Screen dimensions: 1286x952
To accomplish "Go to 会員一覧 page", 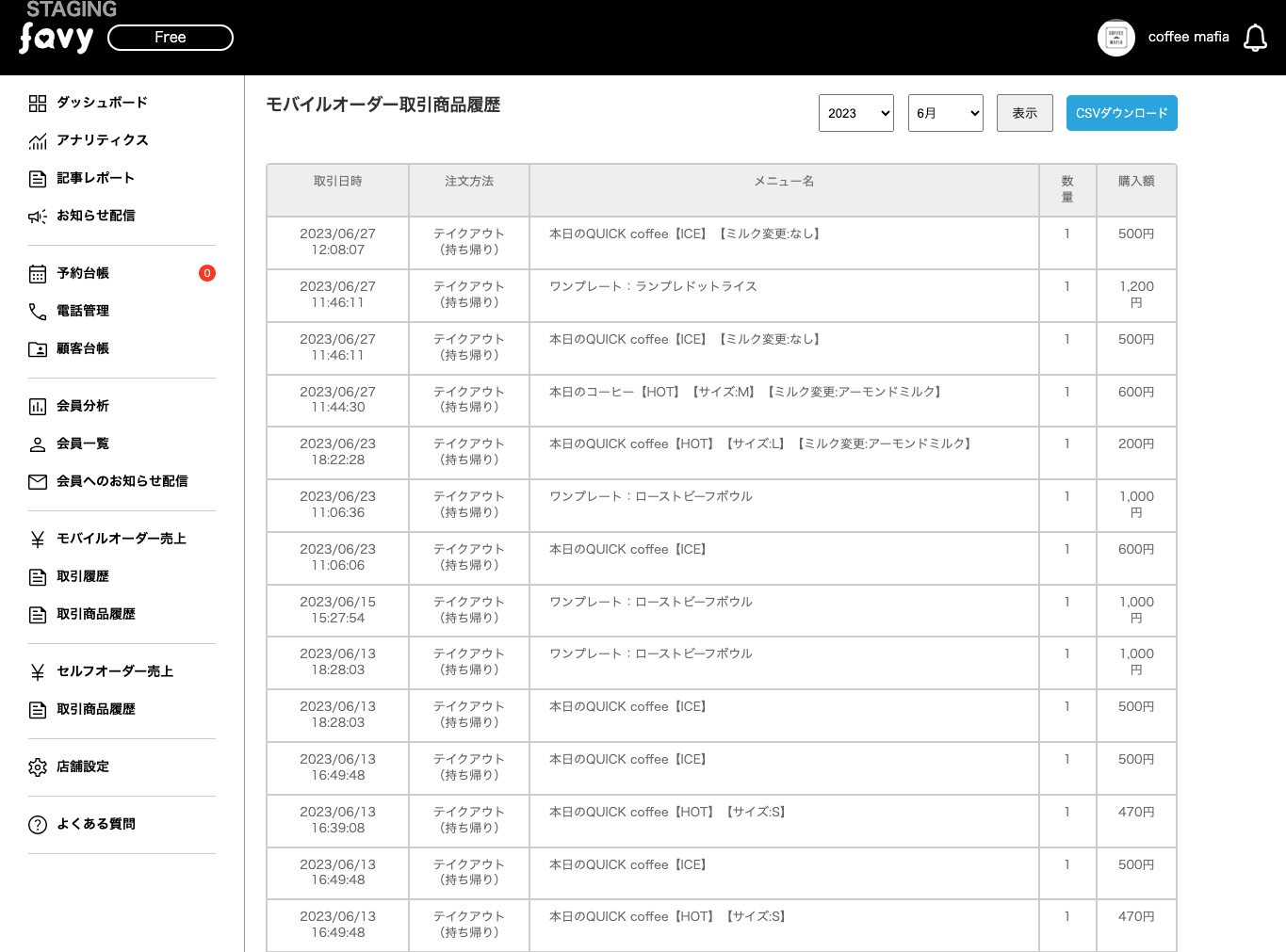I will pos(83,444).
